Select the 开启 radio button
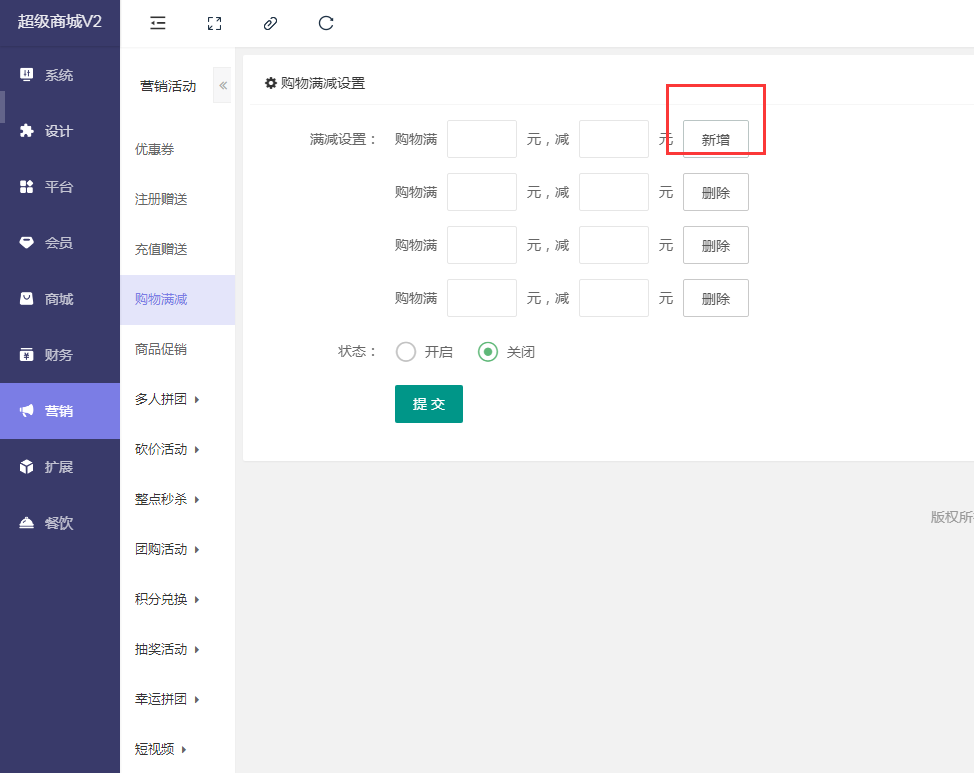Image resolution: width=974 pixels, height=773 pixels. tap(406, 352)
